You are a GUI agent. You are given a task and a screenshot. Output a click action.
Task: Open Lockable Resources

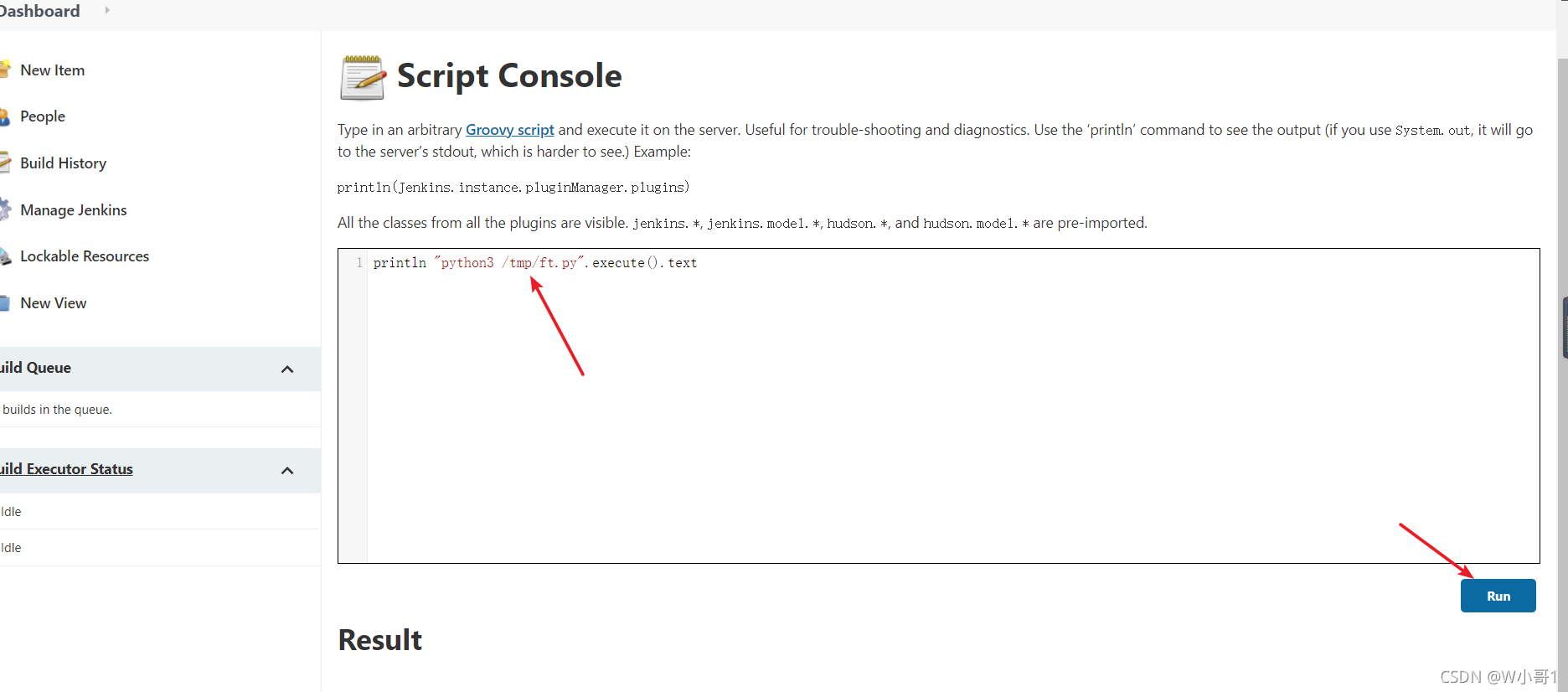(x=85, y=256)
